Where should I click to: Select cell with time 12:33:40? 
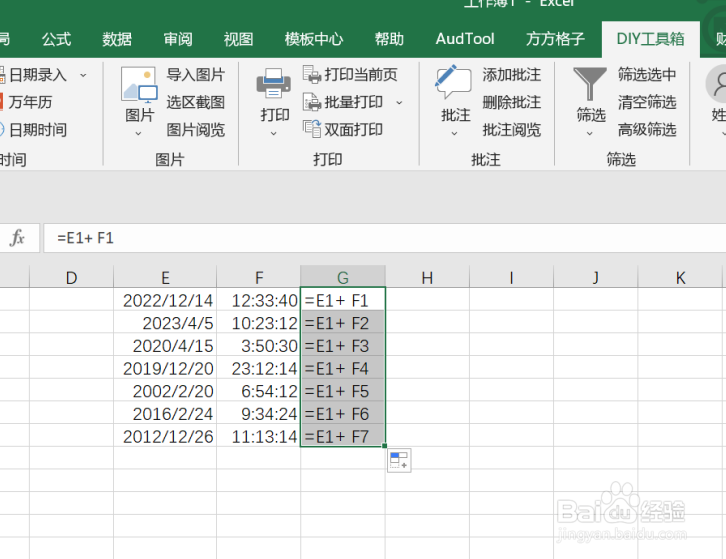(258, 300)
